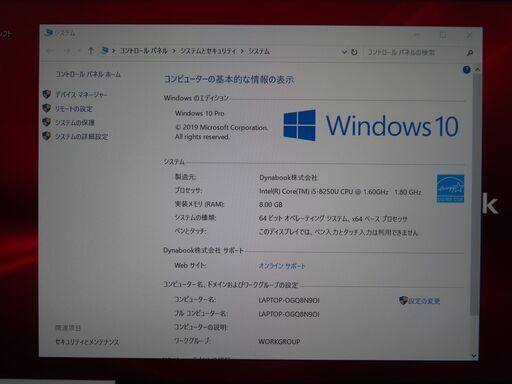Open システムの保護 system protection link
This screenshot has height=384, width=512.
point(75,123)
